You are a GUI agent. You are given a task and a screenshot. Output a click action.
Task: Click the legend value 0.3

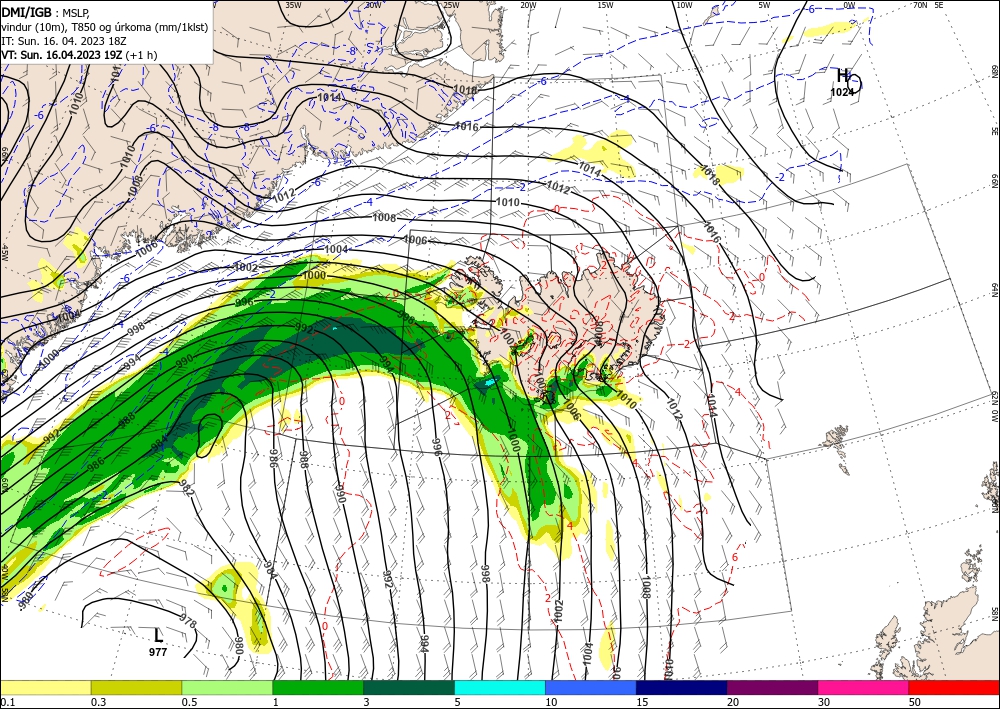click(x=98, y=702)
